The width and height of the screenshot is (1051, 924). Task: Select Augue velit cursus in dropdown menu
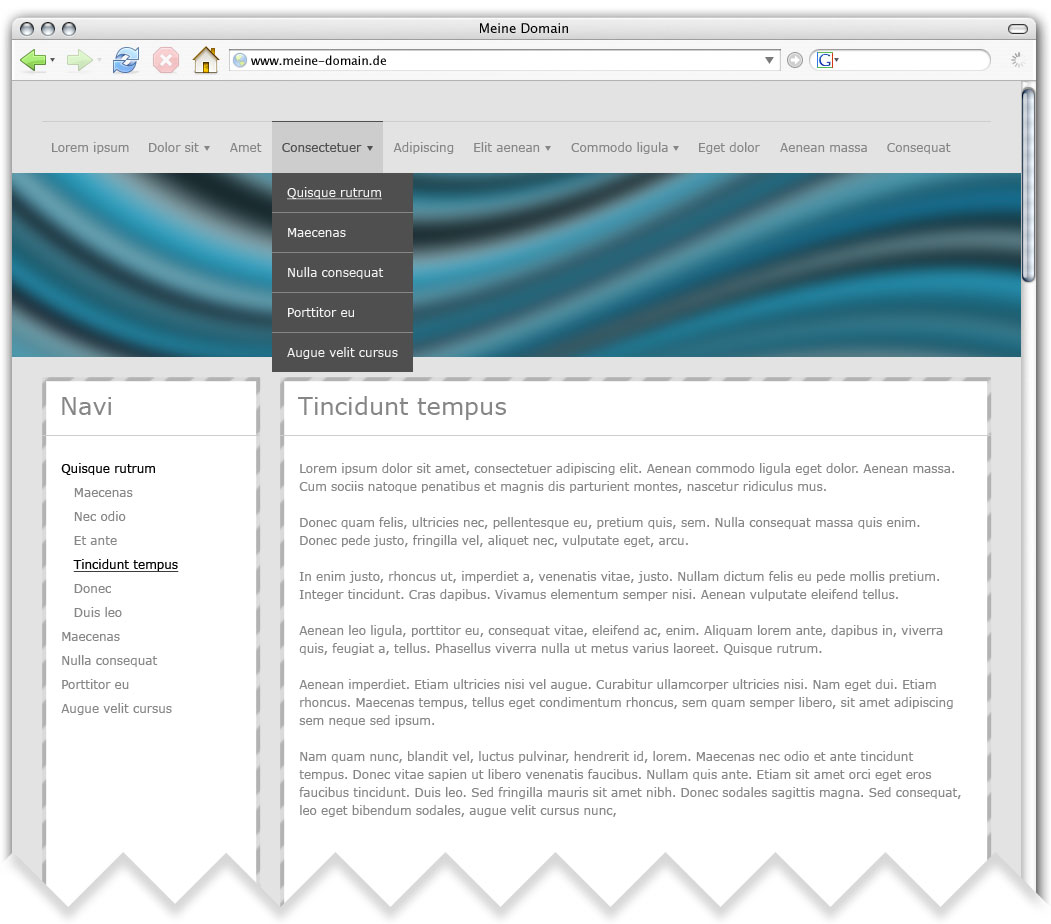coord(342,353)
